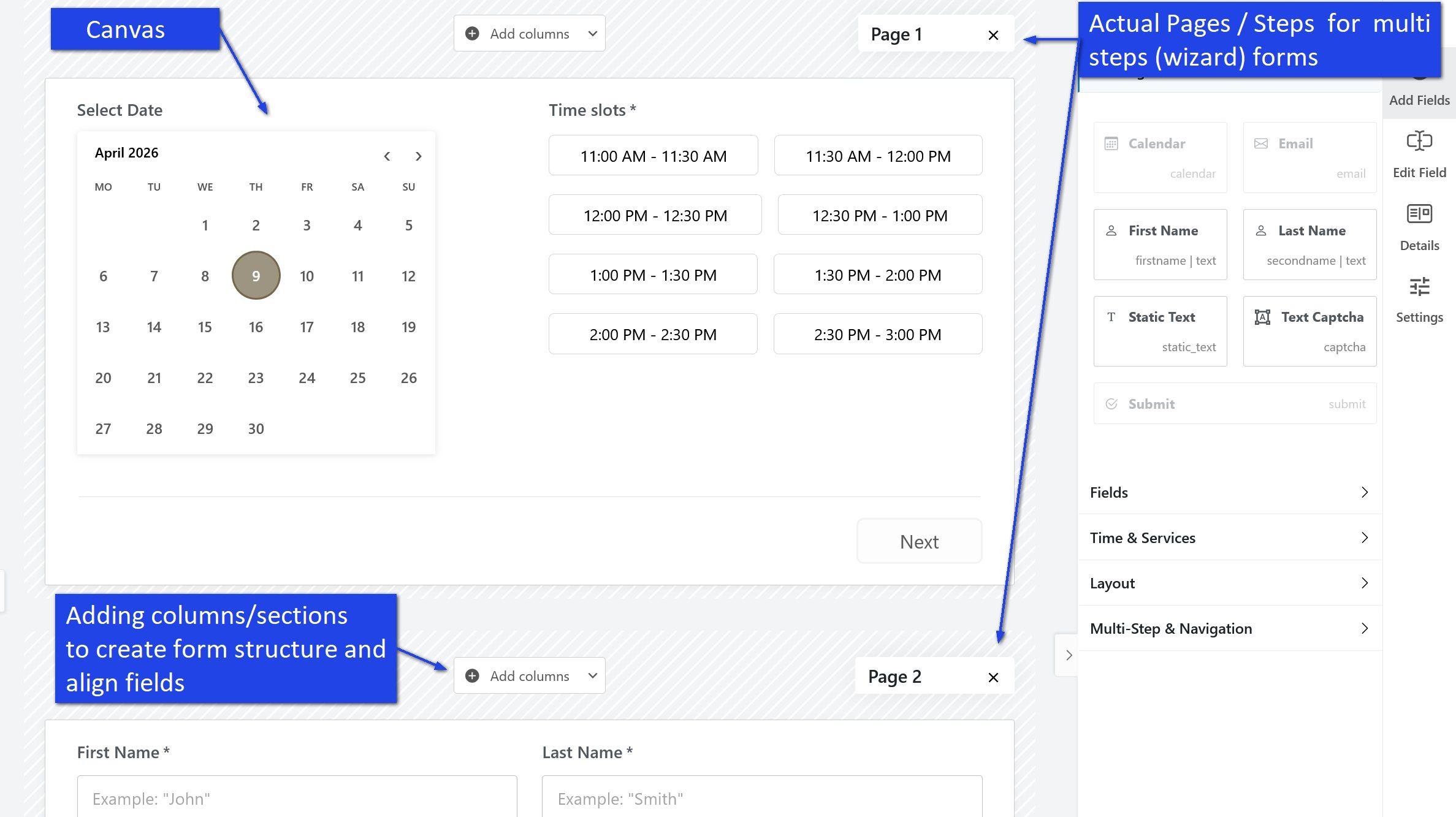This screenshot has width=1456, height=817.
Task: Select the 11:00 AM - 11:30 AM slot
Action: tap(653, 156)
